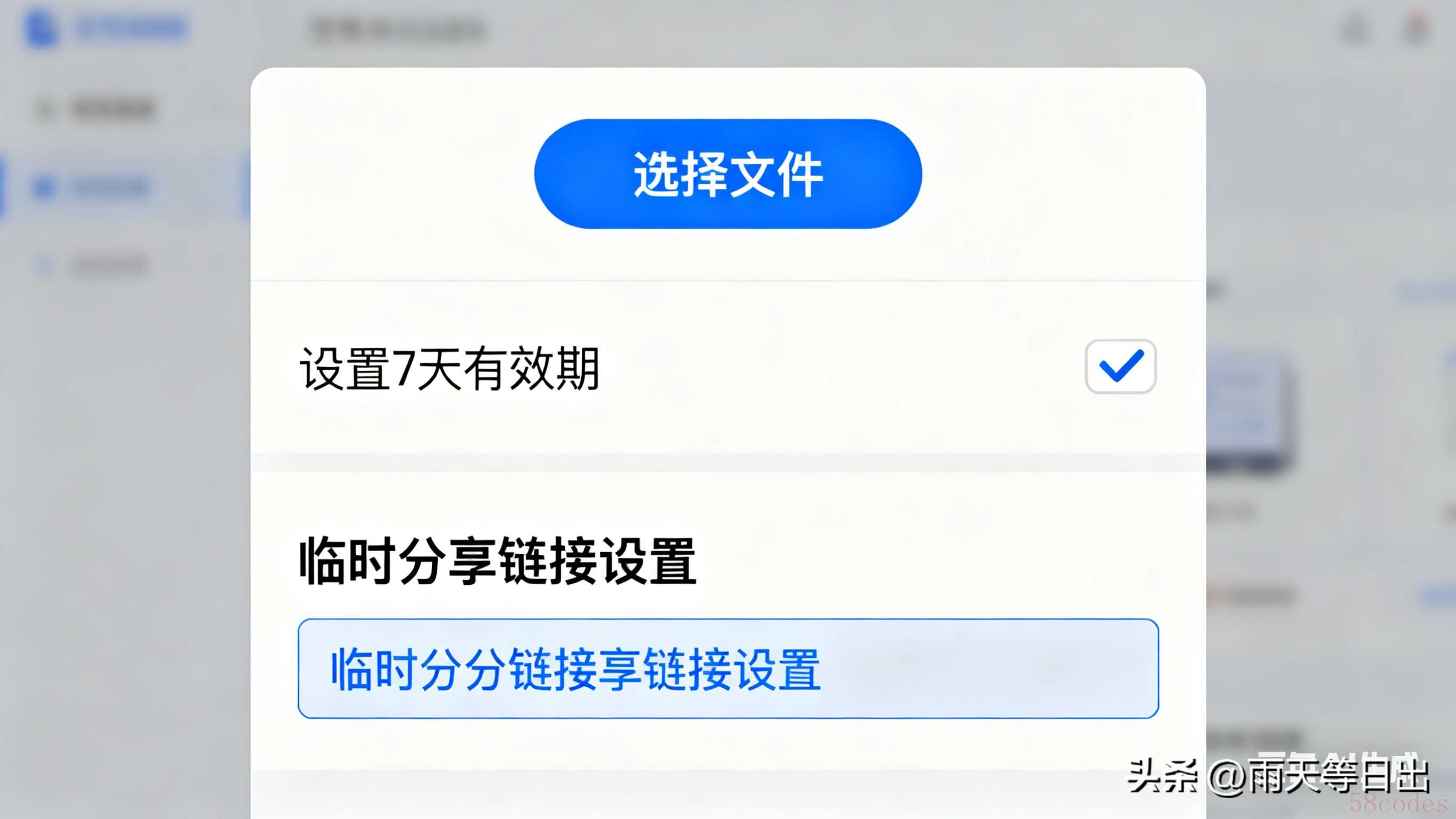Click the blurred blue app logo
1456x819 pixels.
coord(41,27)
